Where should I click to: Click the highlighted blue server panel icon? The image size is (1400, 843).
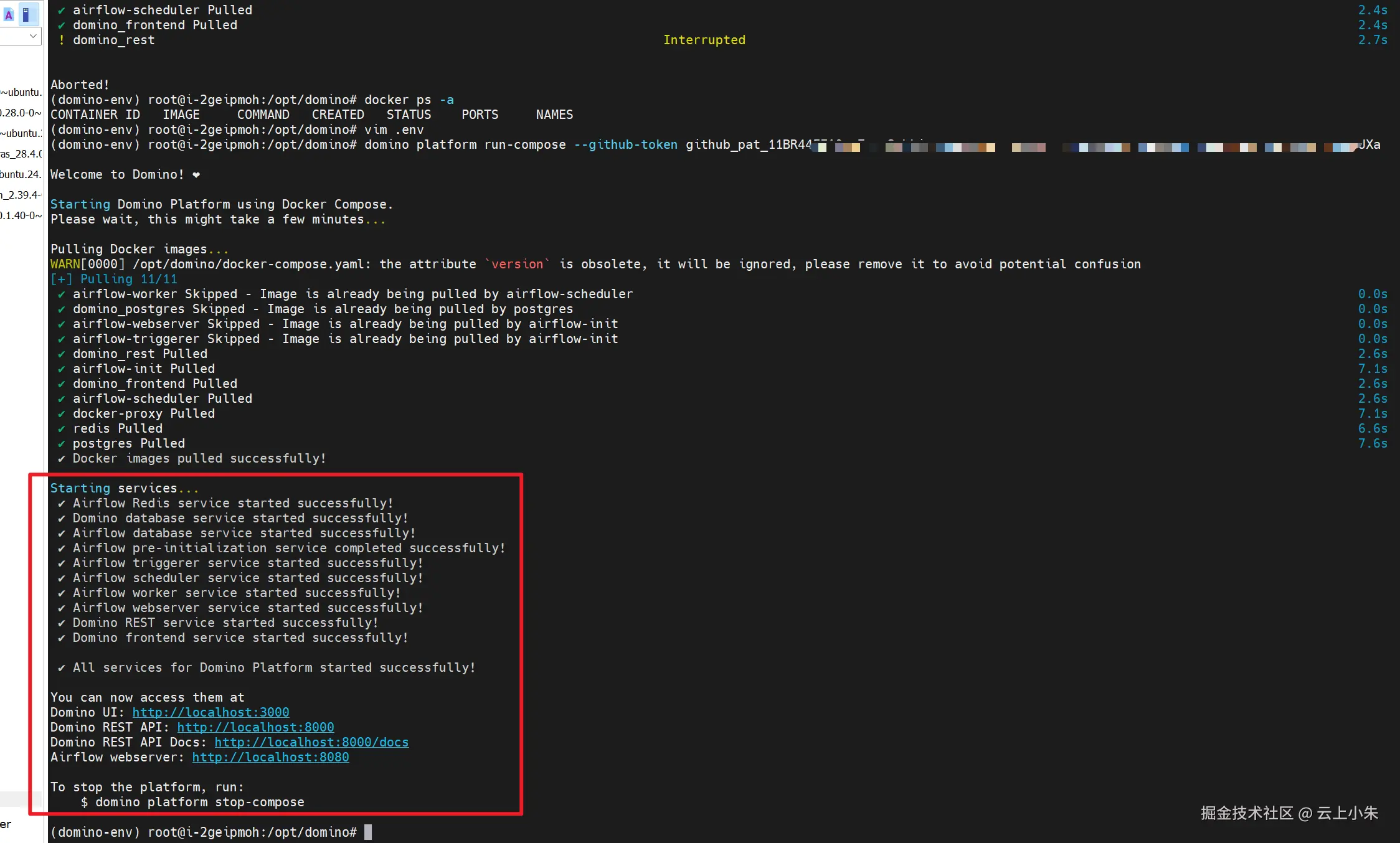tap(27, 15)
